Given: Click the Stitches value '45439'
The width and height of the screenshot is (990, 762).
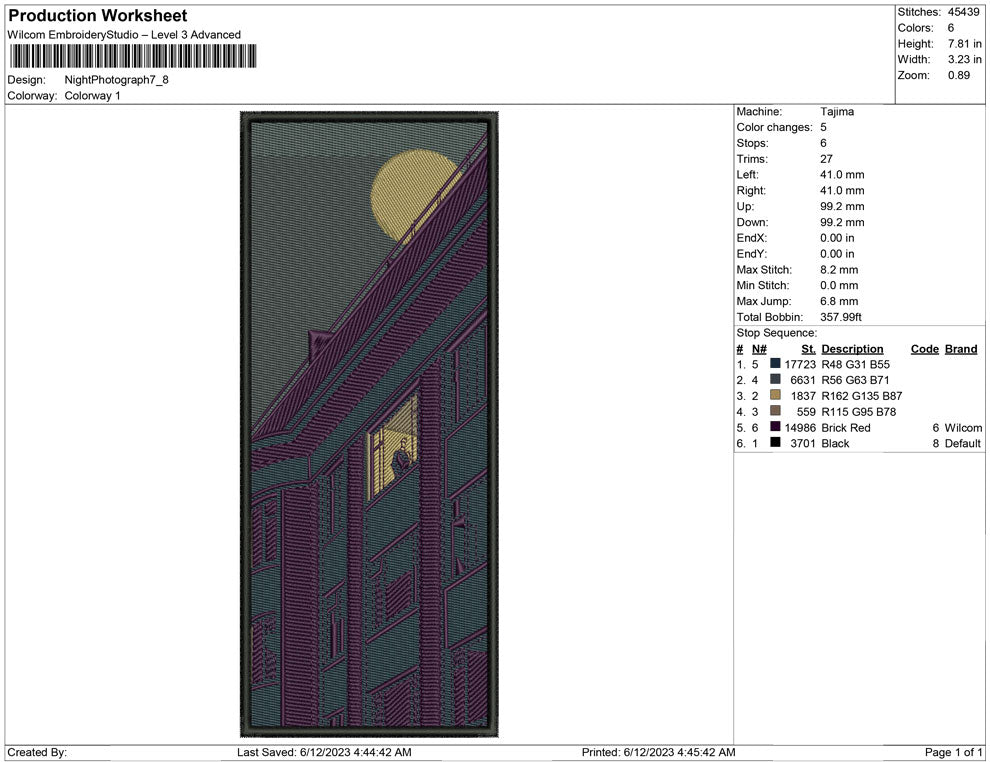Looking at the screenshot, I should point(963,12).
